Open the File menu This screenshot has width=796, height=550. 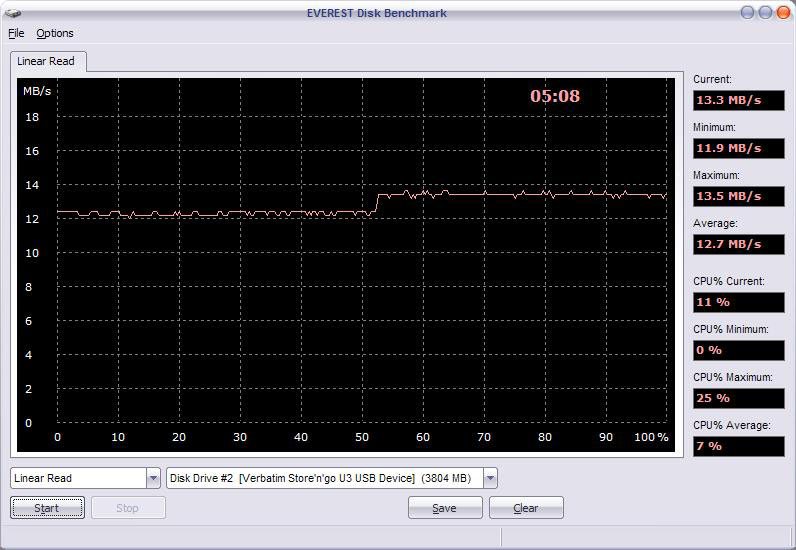pyautogui.click(x=16, y=34)
